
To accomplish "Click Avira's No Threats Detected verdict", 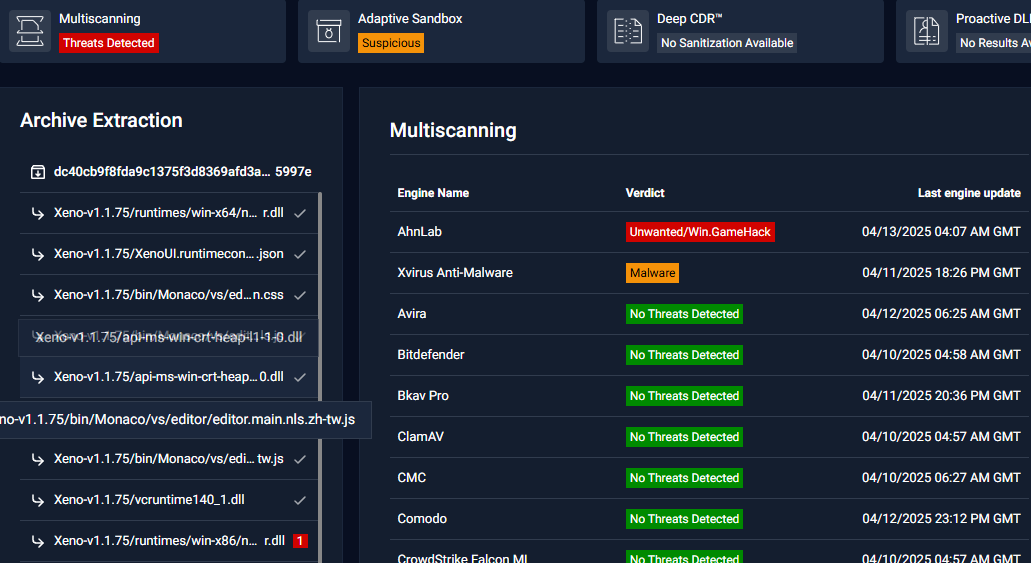I will [x=684, y=314].
